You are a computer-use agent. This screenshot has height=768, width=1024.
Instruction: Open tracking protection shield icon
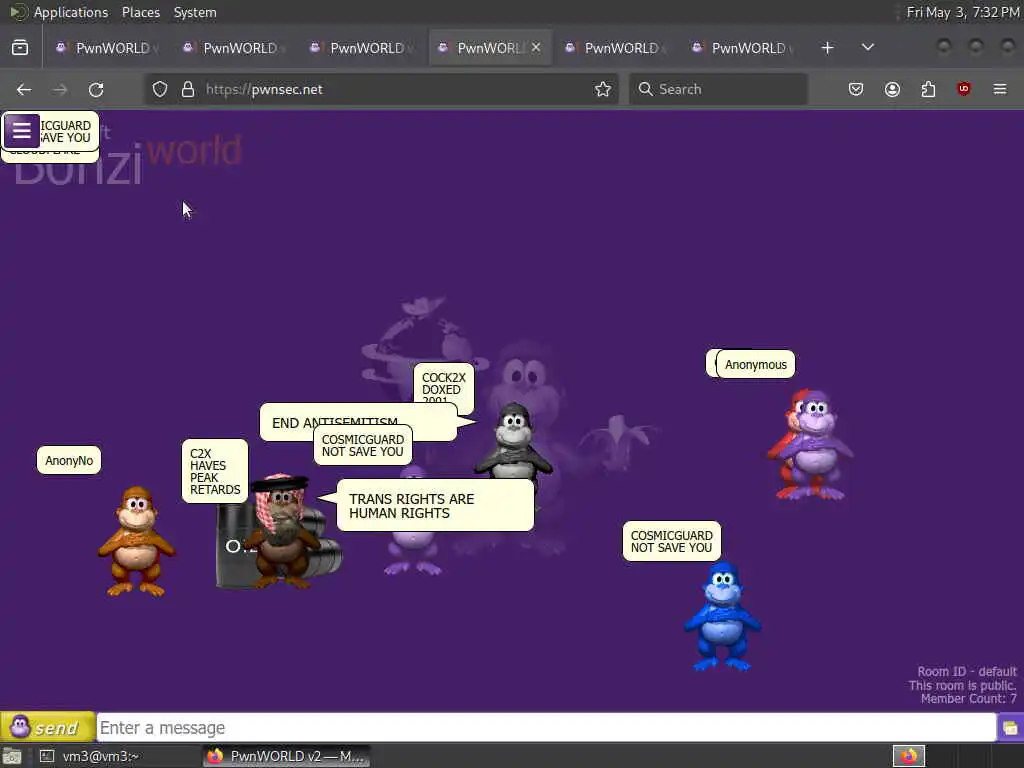click(160, 89)
